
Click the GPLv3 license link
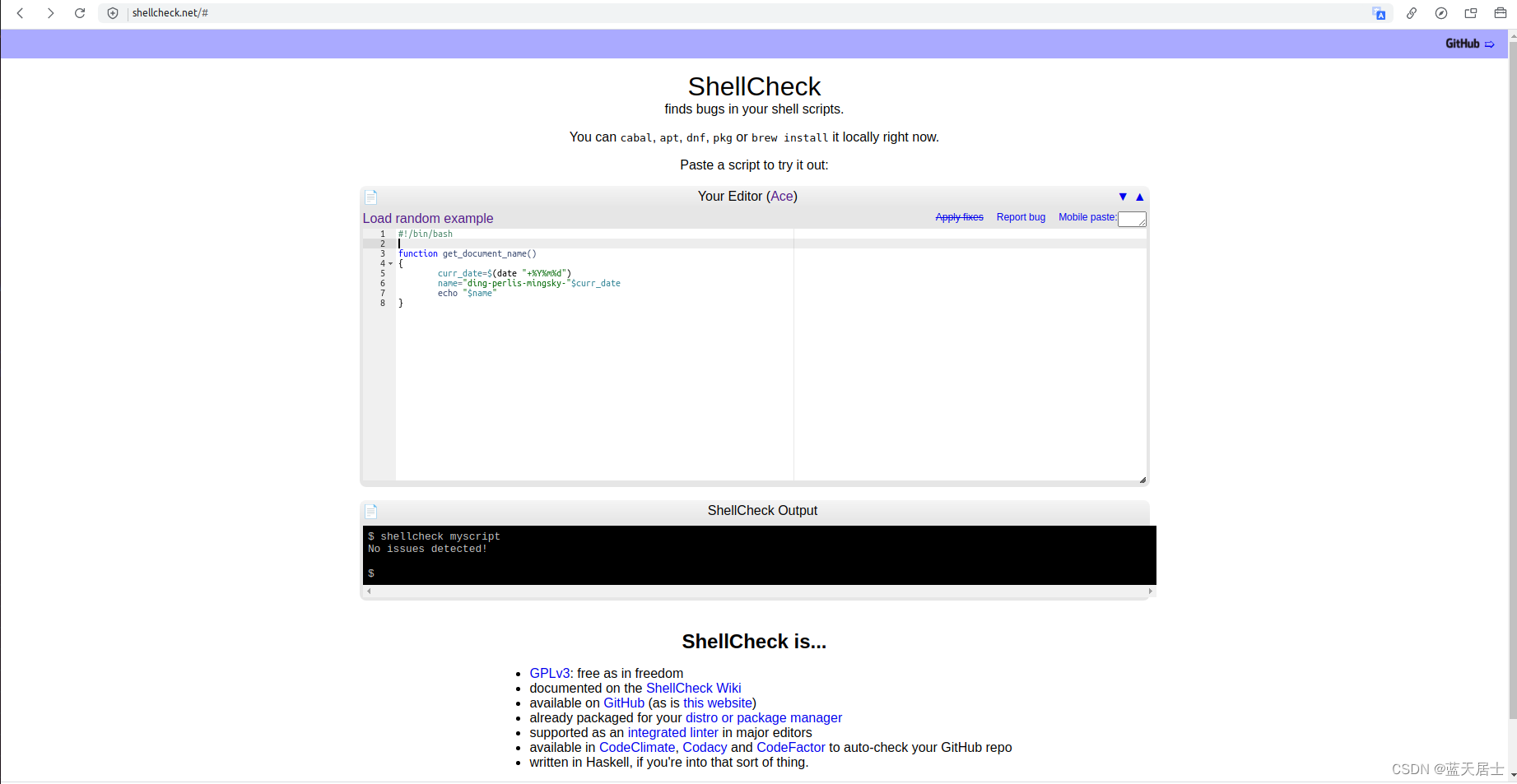point(548,673)
